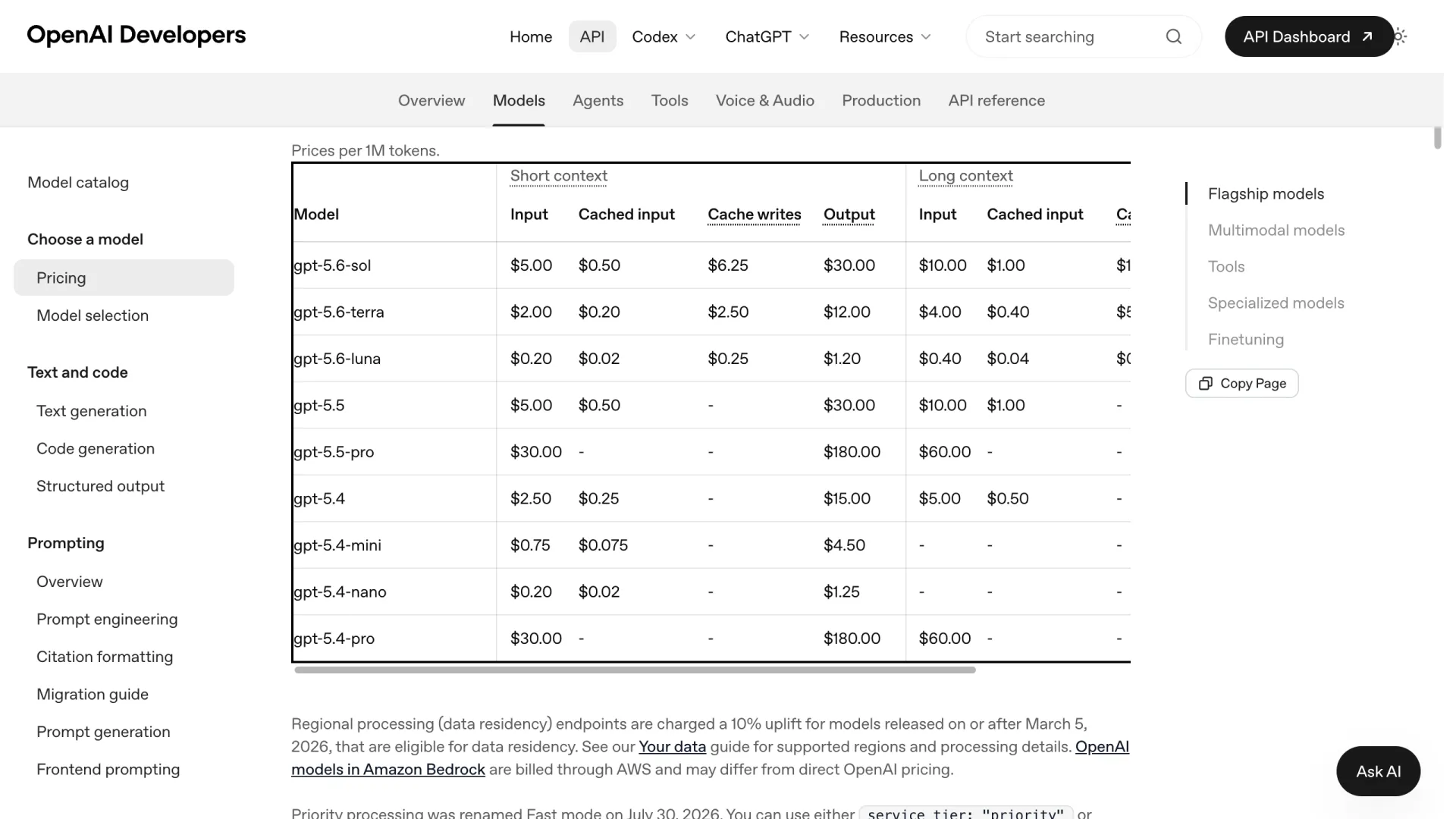Select the API nav item

(x=592, y=36)
